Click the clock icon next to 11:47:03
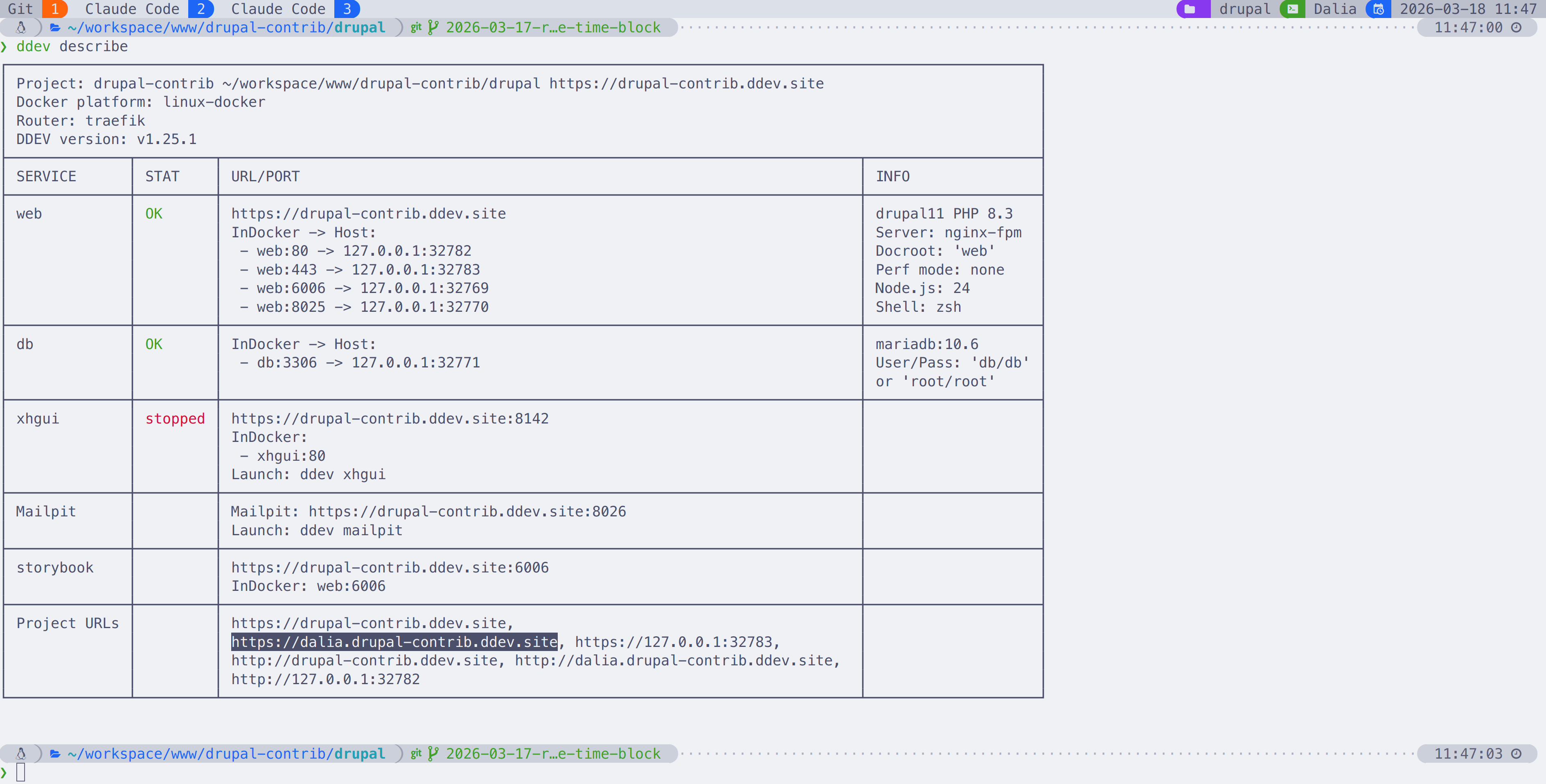 click(1517, 754)
